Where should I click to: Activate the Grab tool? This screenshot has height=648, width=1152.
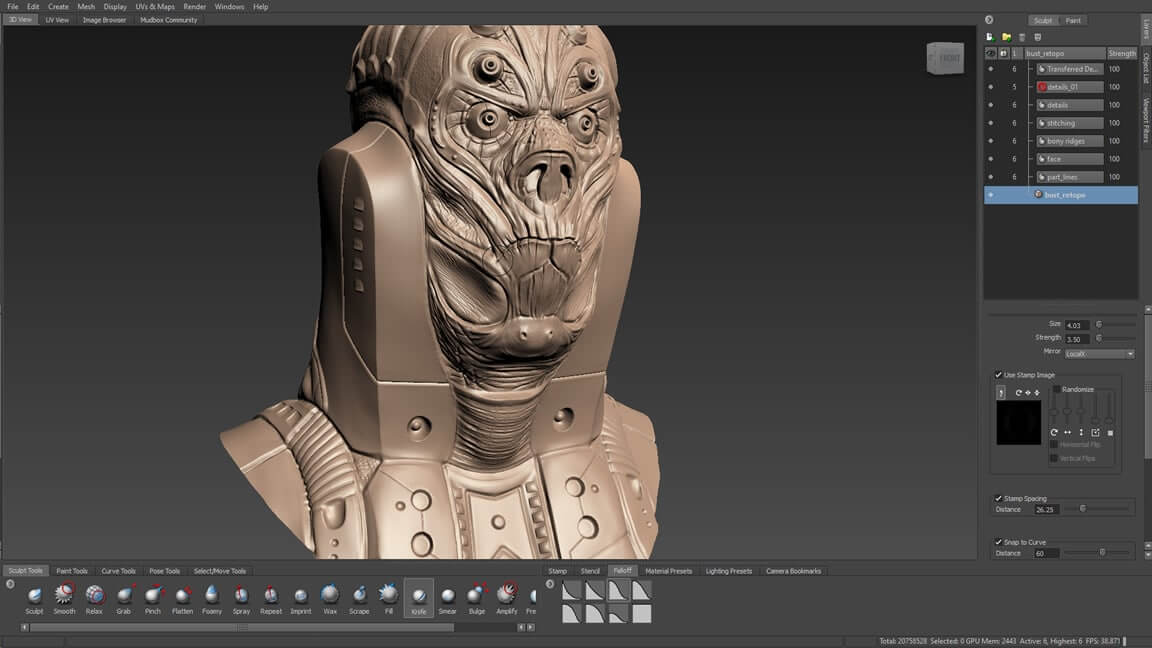click(123, 596)
